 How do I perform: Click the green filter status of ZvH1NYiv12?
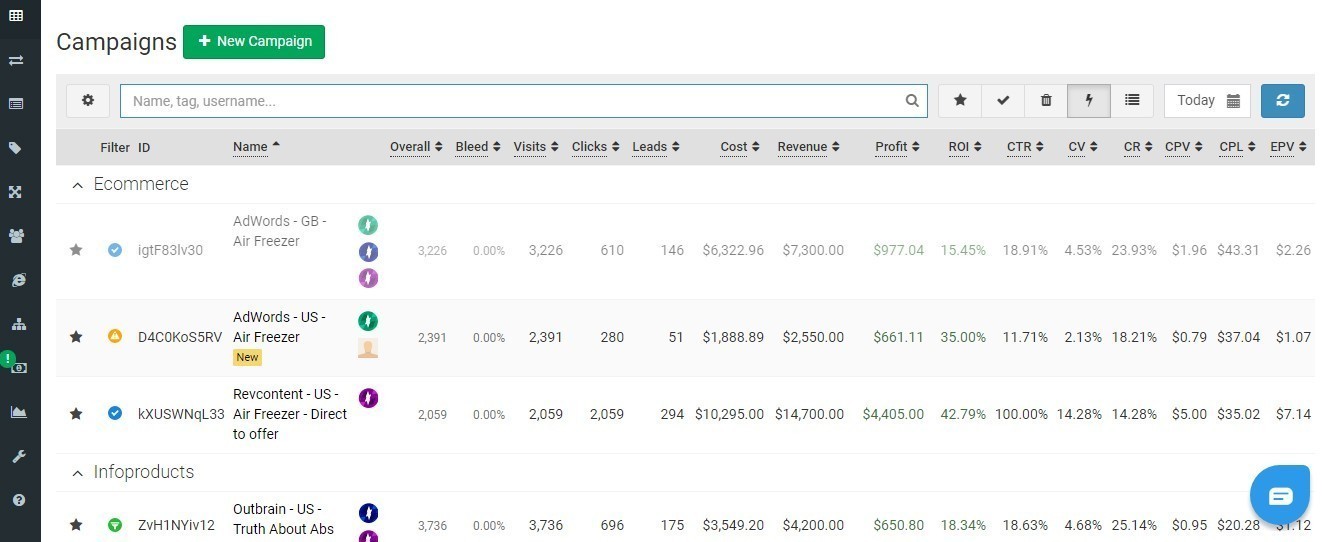coord(115,525)
